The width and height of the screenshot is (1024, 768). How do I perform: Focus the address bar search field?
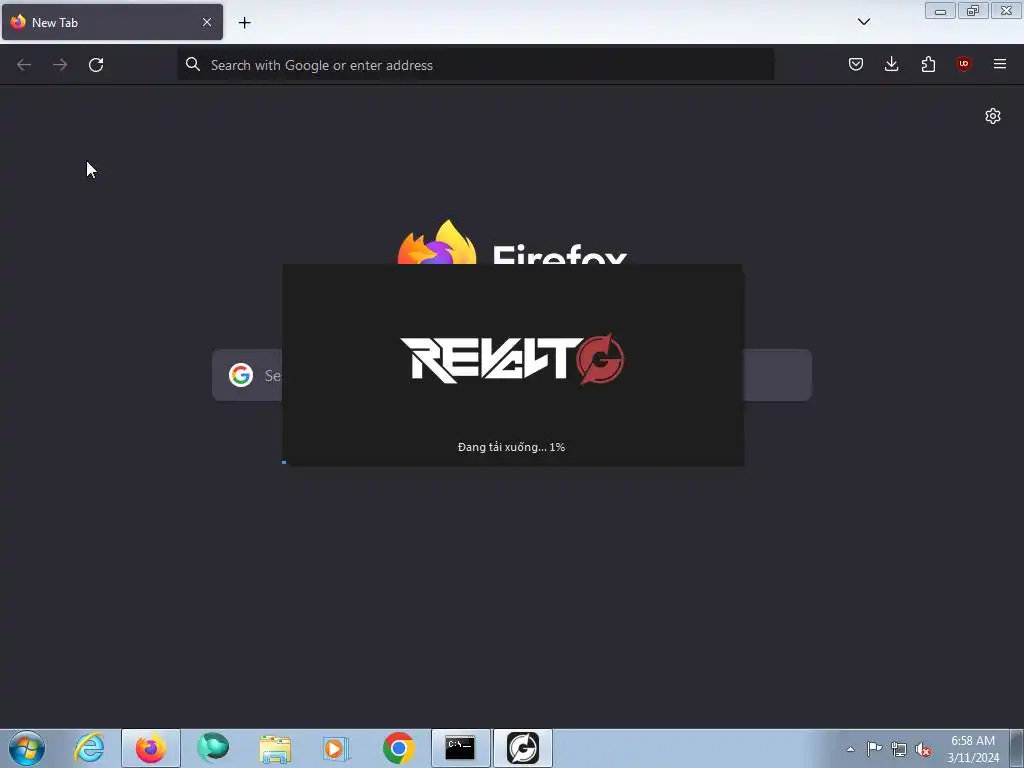point(475,65)
